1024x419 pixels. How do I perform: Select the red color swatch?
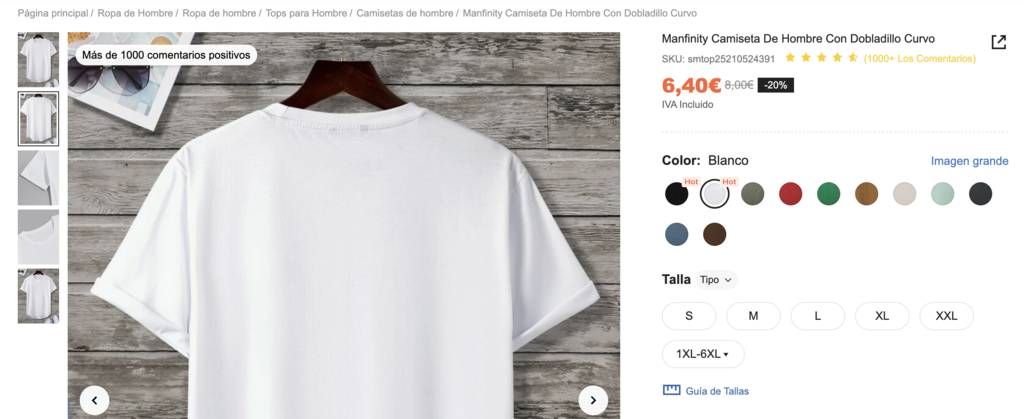click(x=790, y=194)
